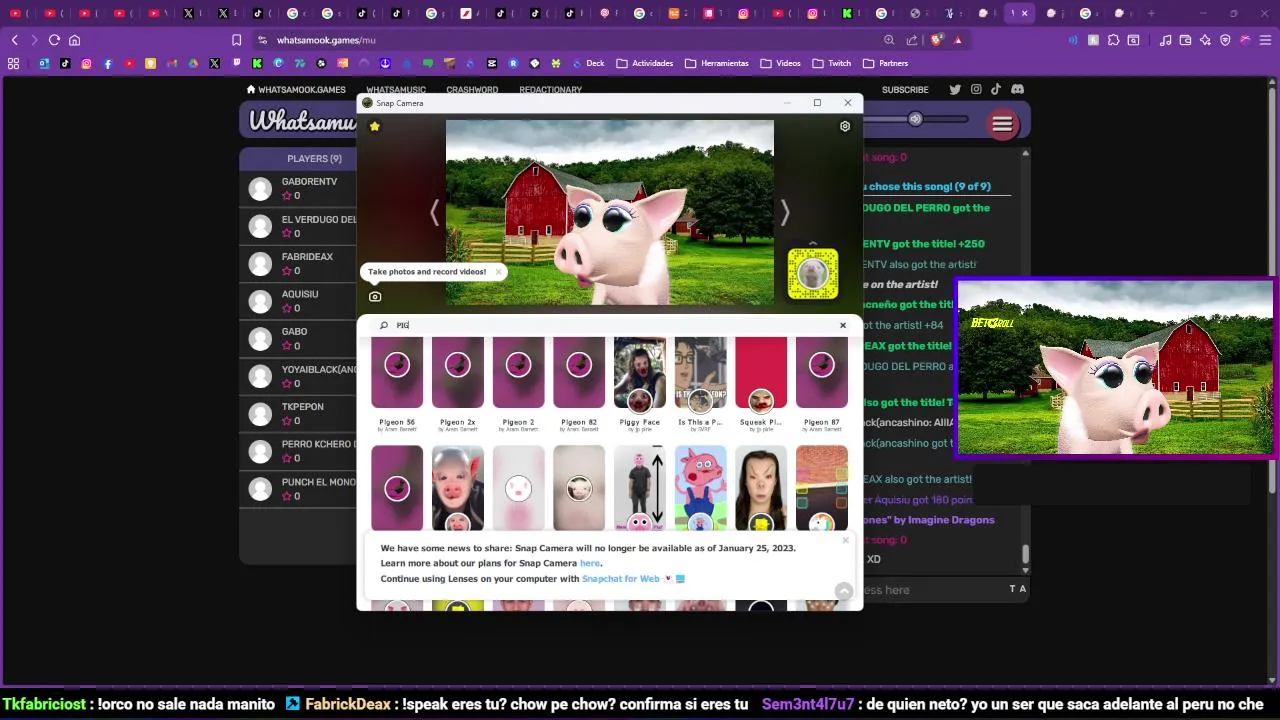This screenshot has height=720, width=1280.
Task: Click the share page icon in address bar
Action: click(x=912, y=40)
